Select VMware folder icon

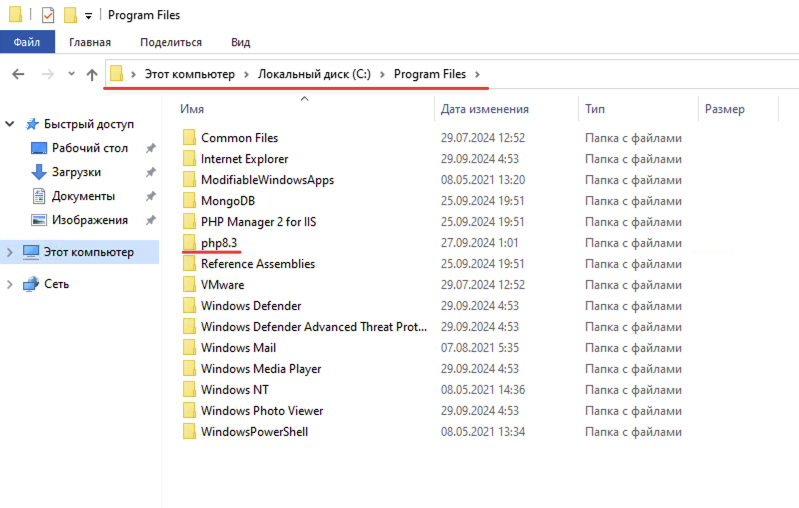coord(189,284)
